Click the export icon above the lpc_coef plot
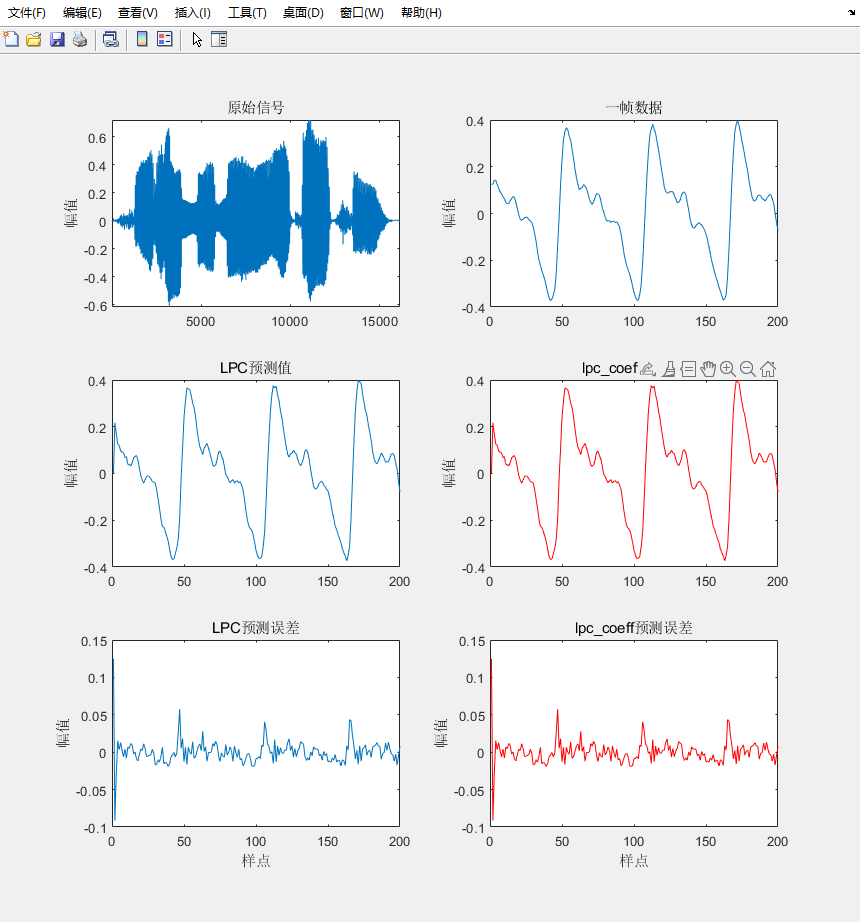 pos(647,369)
